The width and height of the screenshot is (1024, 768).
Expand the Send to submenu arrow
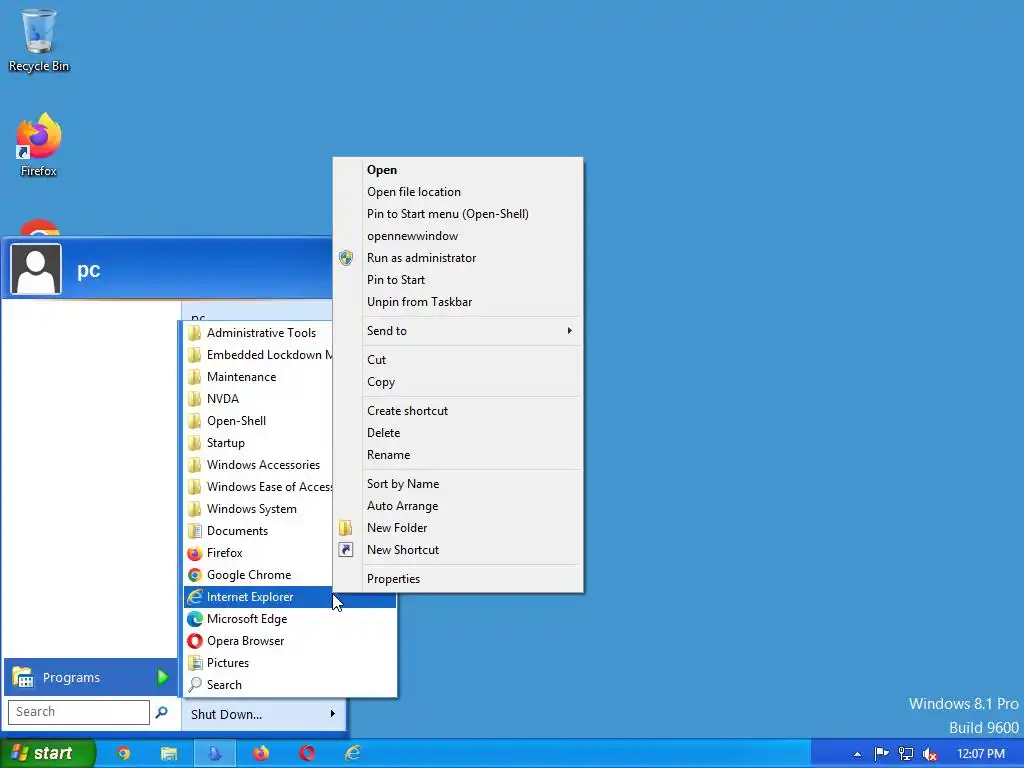point(569,331)
